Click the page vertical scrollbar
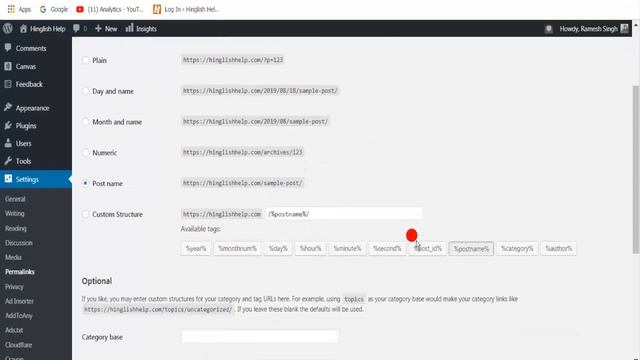The image size is (640, 360). click(636, 169)
